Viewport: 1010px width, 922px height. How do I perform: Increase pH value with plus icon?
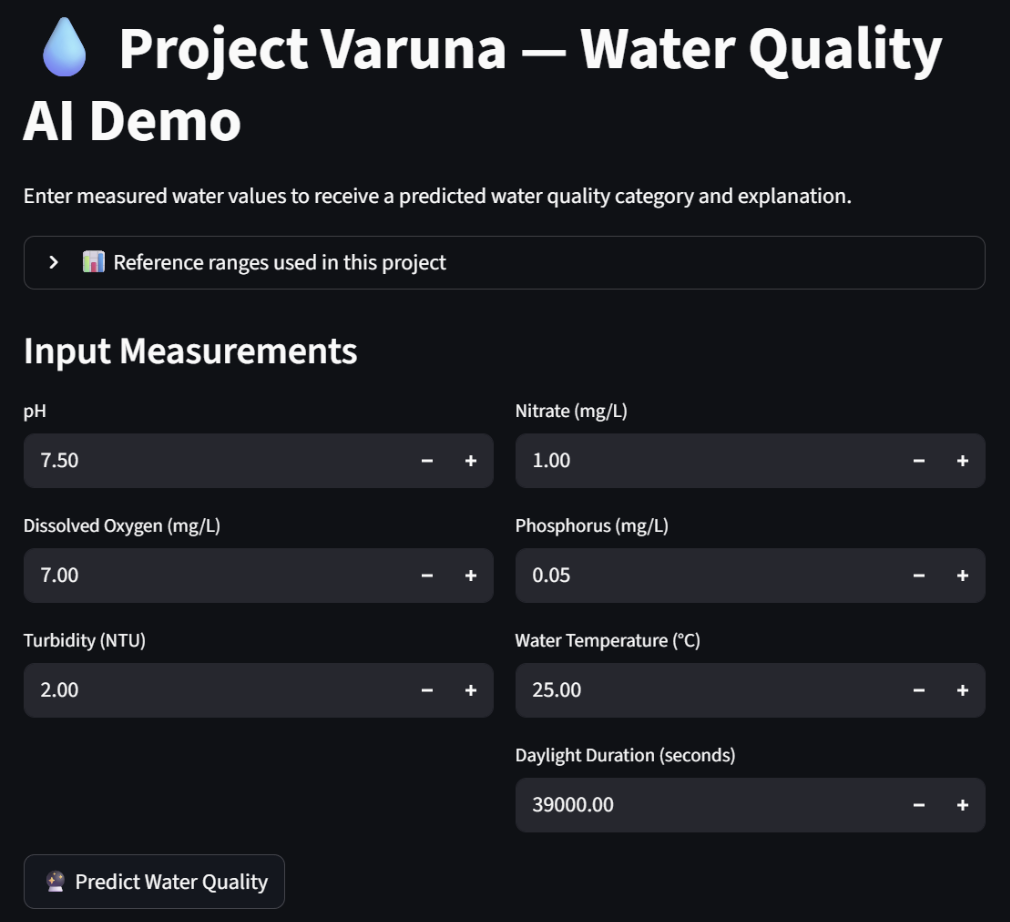pyautogui.click(x=470, y=461)
